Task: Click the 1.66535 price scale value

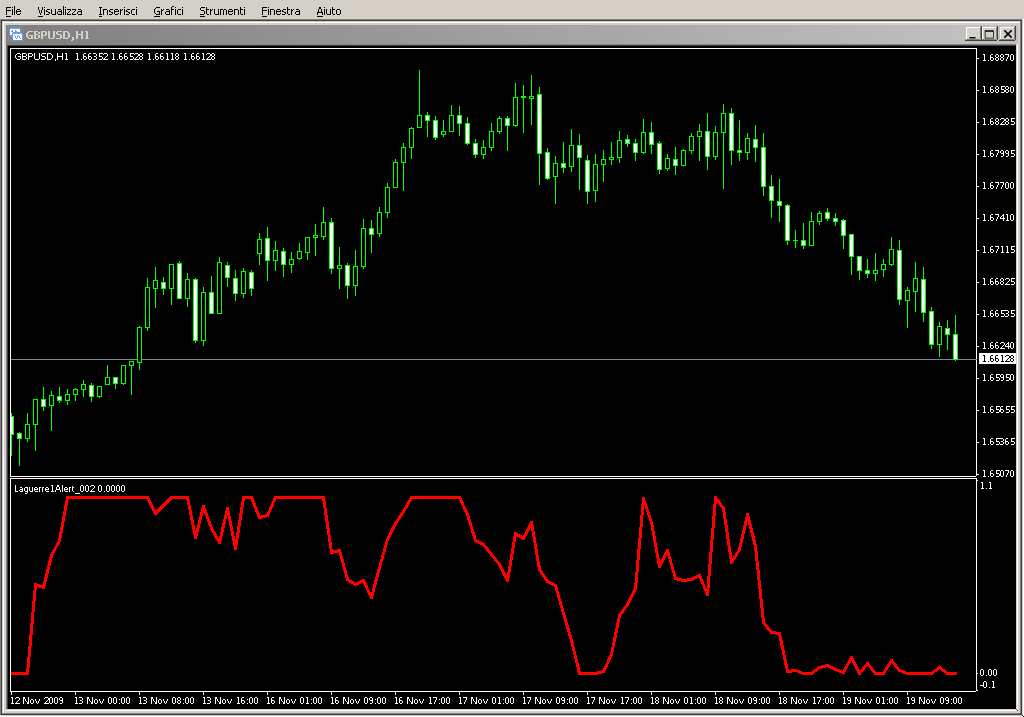Action: (x=999, y=313)
